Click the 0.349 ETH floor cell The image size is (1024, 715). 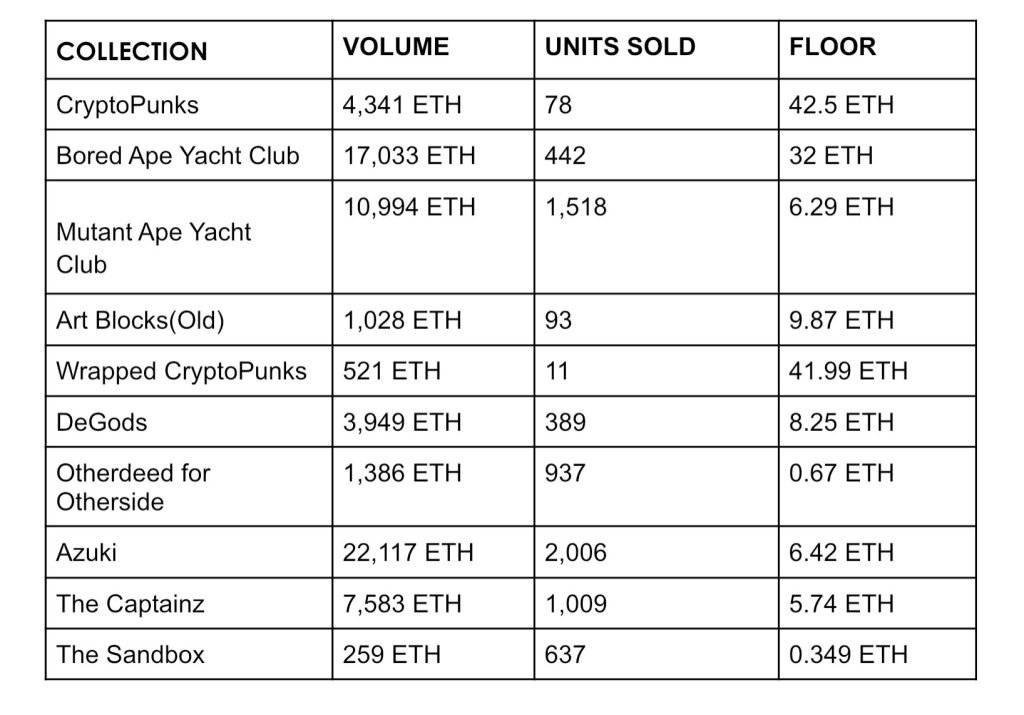(848, 655)
